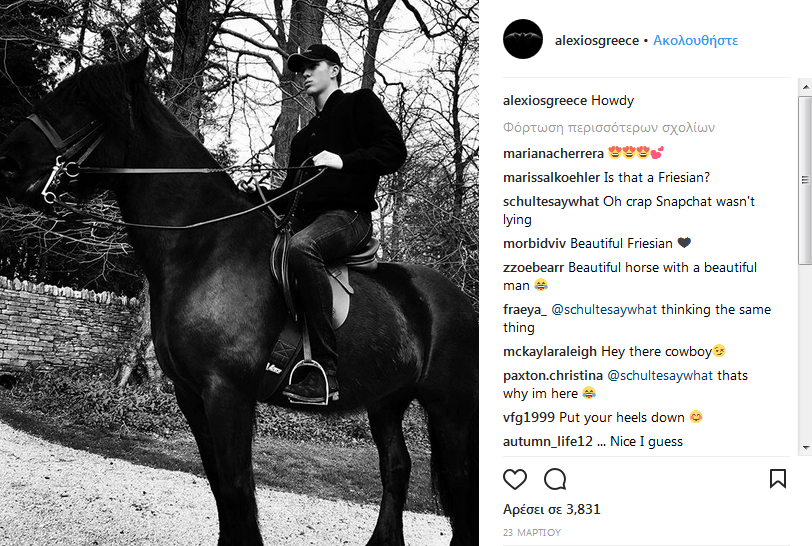
Task: Follow the account via Ακολουθήστε
Action: click(696, 41)
